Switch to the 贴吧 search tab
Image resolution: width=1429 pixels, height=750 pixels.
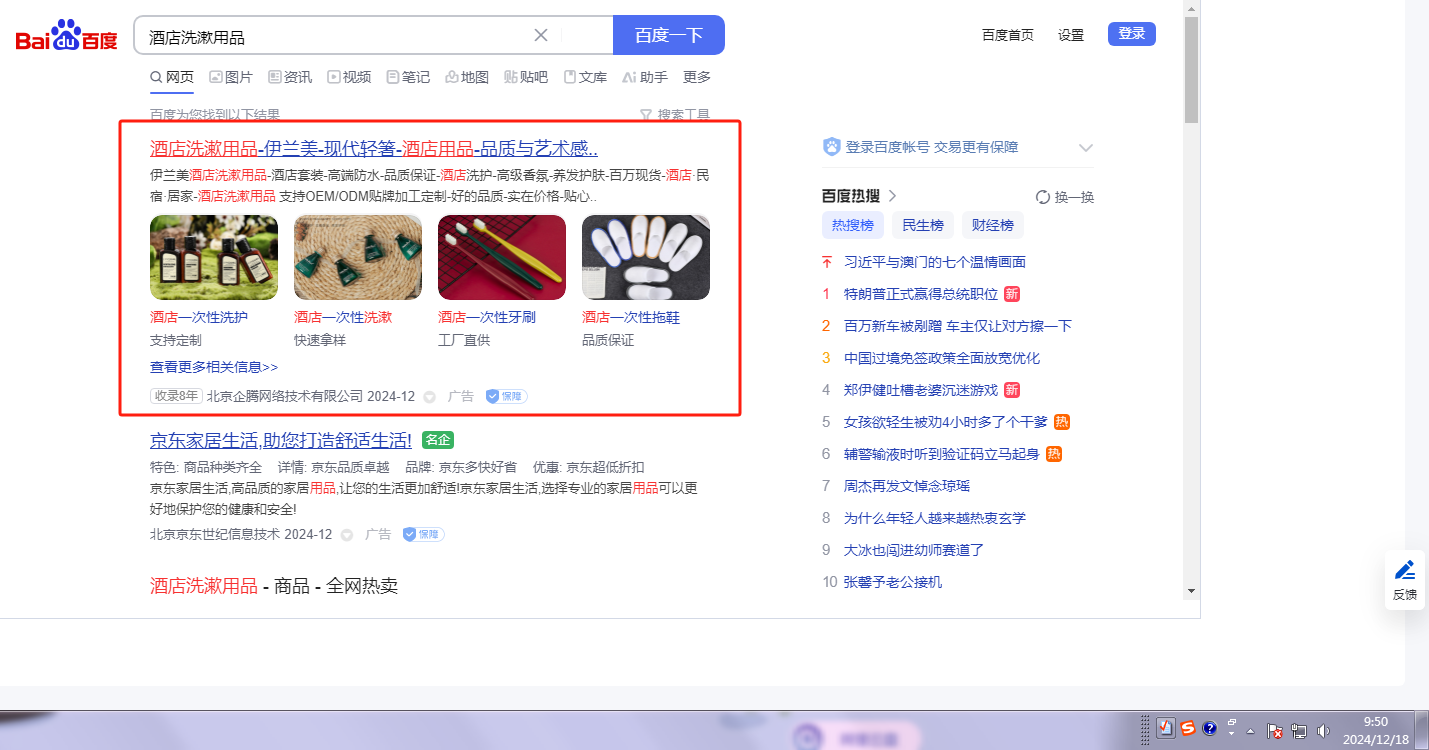[x=526, y=77]
